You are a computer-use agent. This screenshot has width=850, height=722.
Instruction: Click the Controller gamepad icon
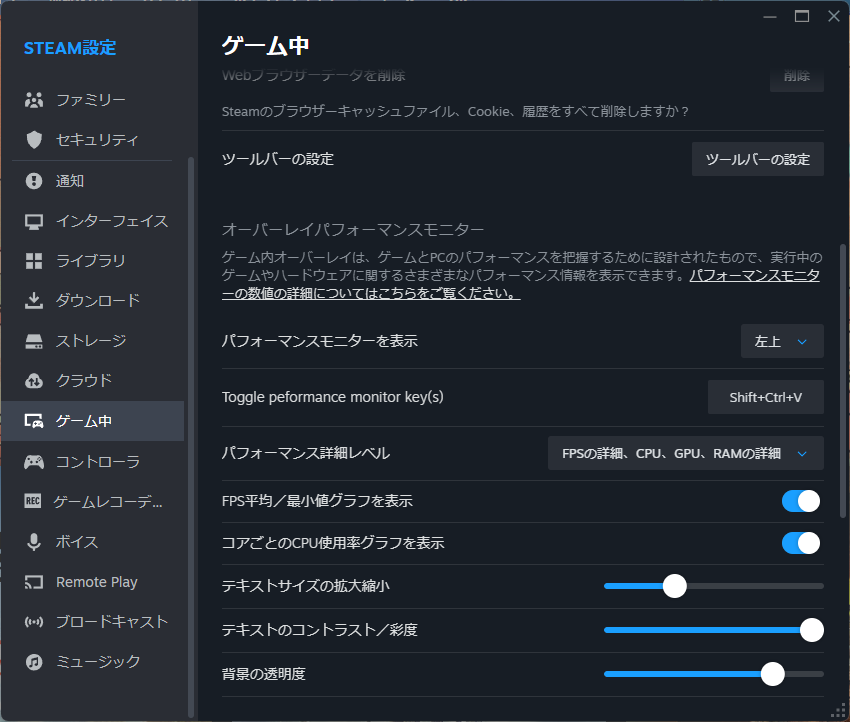click(x=34, y=462)
